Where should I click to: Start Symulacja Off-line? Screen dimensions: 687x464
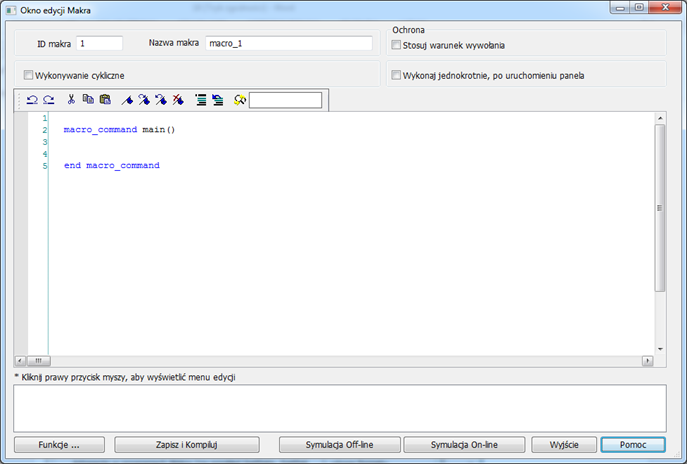340,445
